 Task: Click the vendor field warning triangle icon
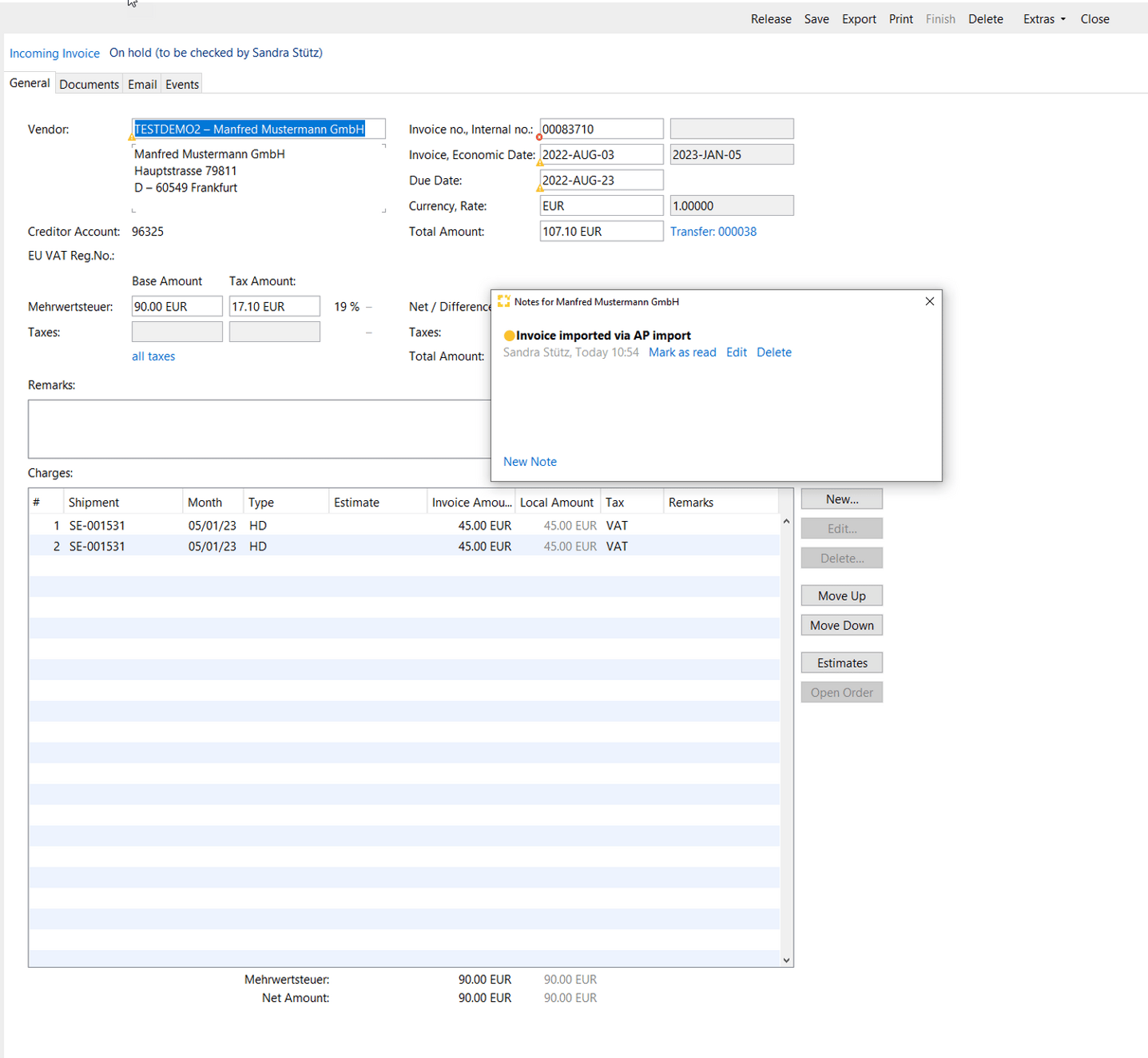(x=132, y=137)
